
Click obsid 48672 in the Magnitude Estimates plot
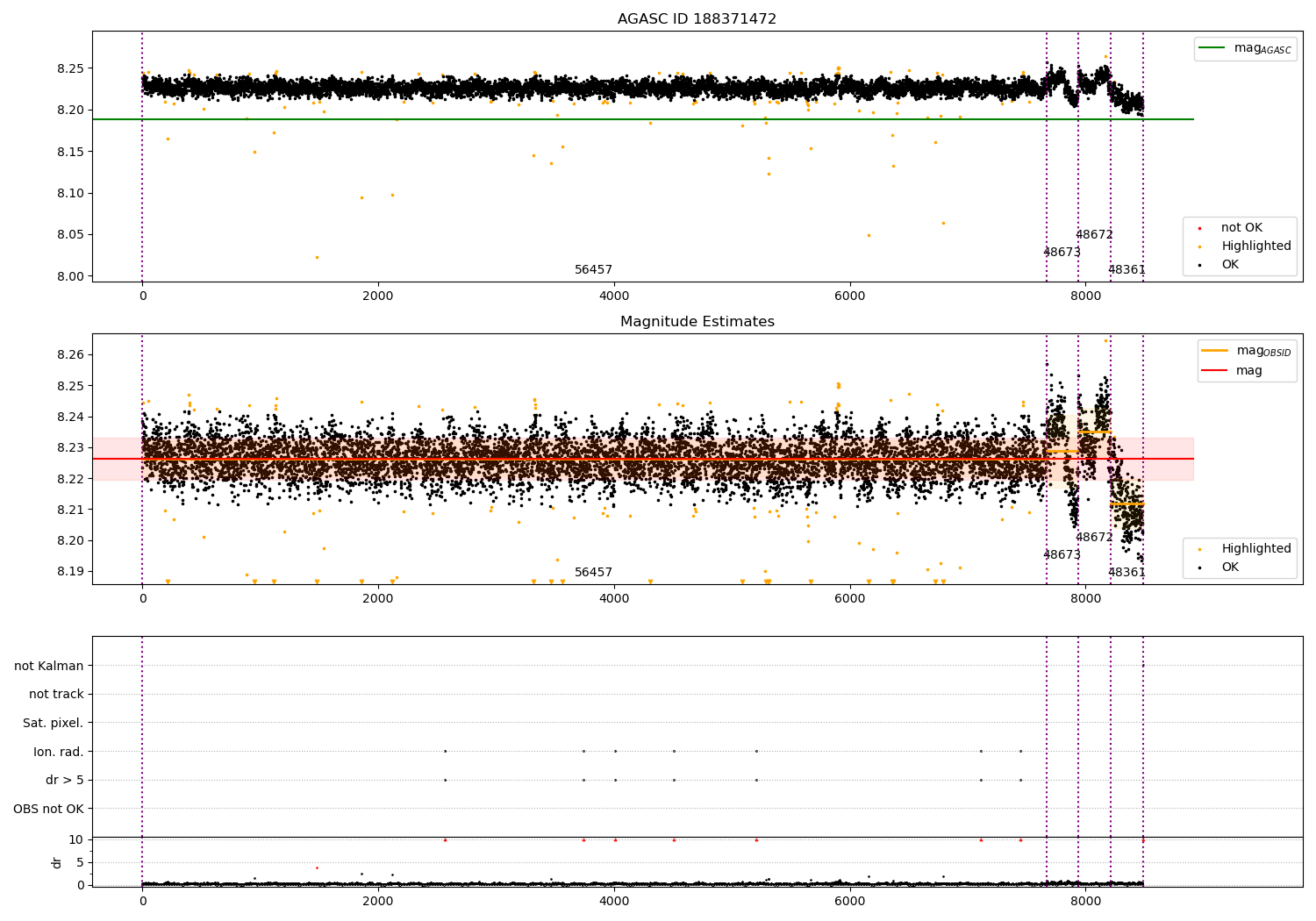(1094, 537)
